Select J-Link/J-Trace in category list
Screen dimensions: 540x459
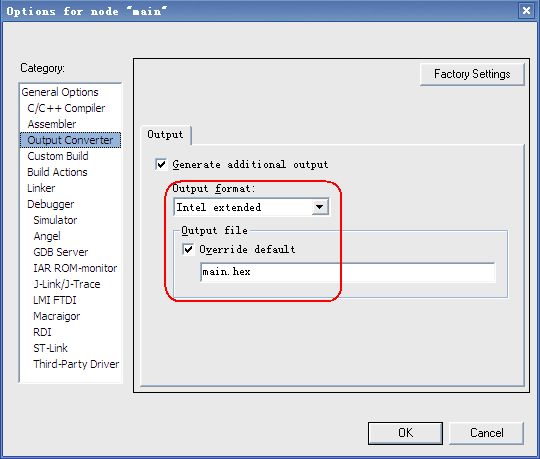pyautogui.click(x=67, y=284)
